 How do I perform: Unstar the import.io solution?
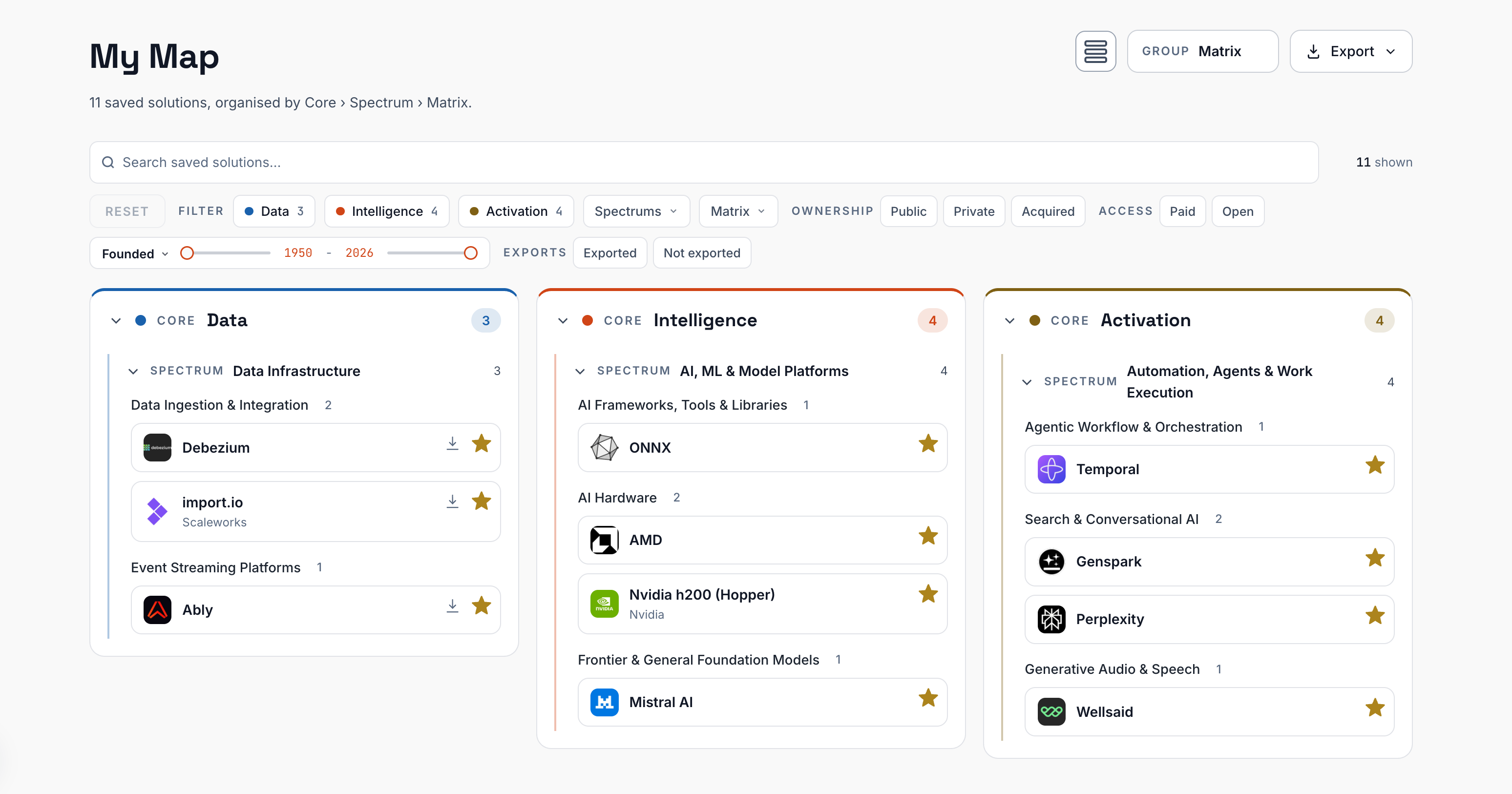click(482, 501)
